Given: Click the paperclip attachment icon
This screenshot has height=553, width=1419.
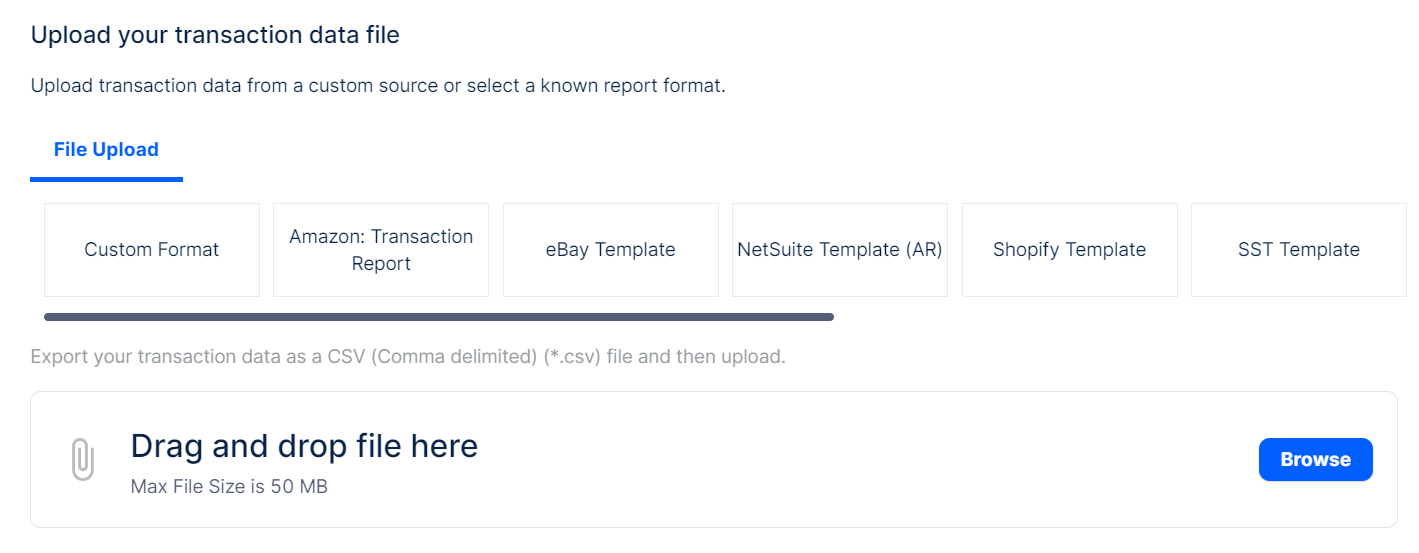Looking at the screenshot, I should click(83, 459).
